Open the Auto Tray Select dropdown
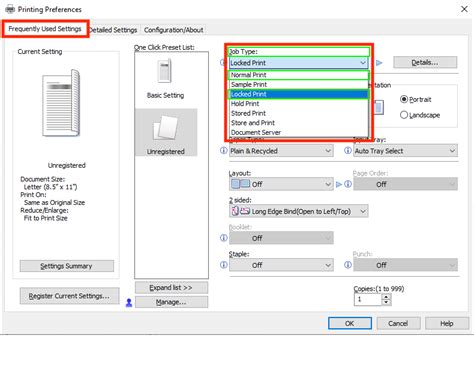474x366 pixels. pyautogui.click(x=405, y=151)
